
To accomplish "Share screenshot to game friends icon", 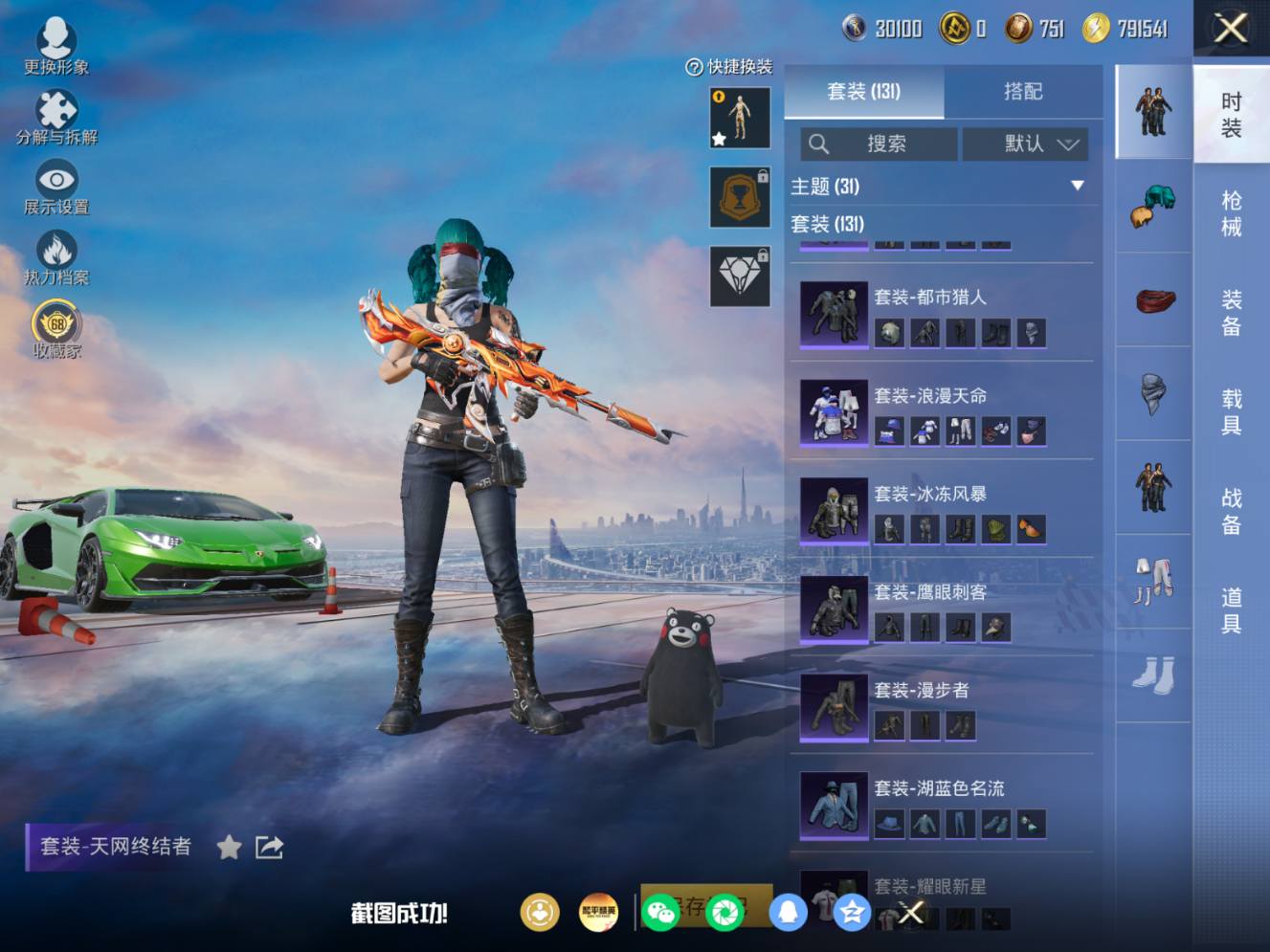I will pyautogui.click(x=540, y=913).
